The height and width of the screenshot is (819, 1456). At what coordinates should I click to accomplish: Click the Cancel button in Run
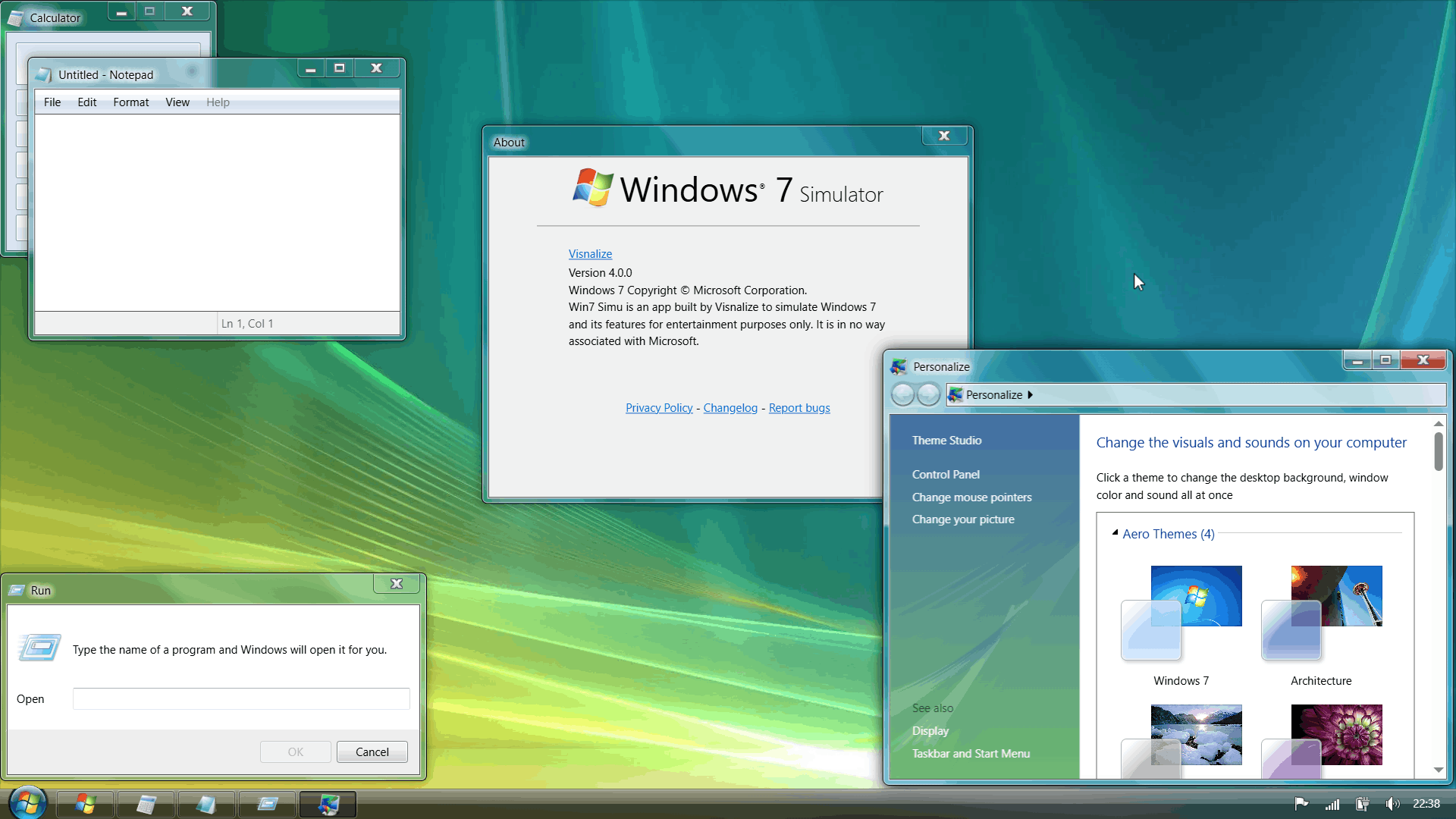pos(372,752)
